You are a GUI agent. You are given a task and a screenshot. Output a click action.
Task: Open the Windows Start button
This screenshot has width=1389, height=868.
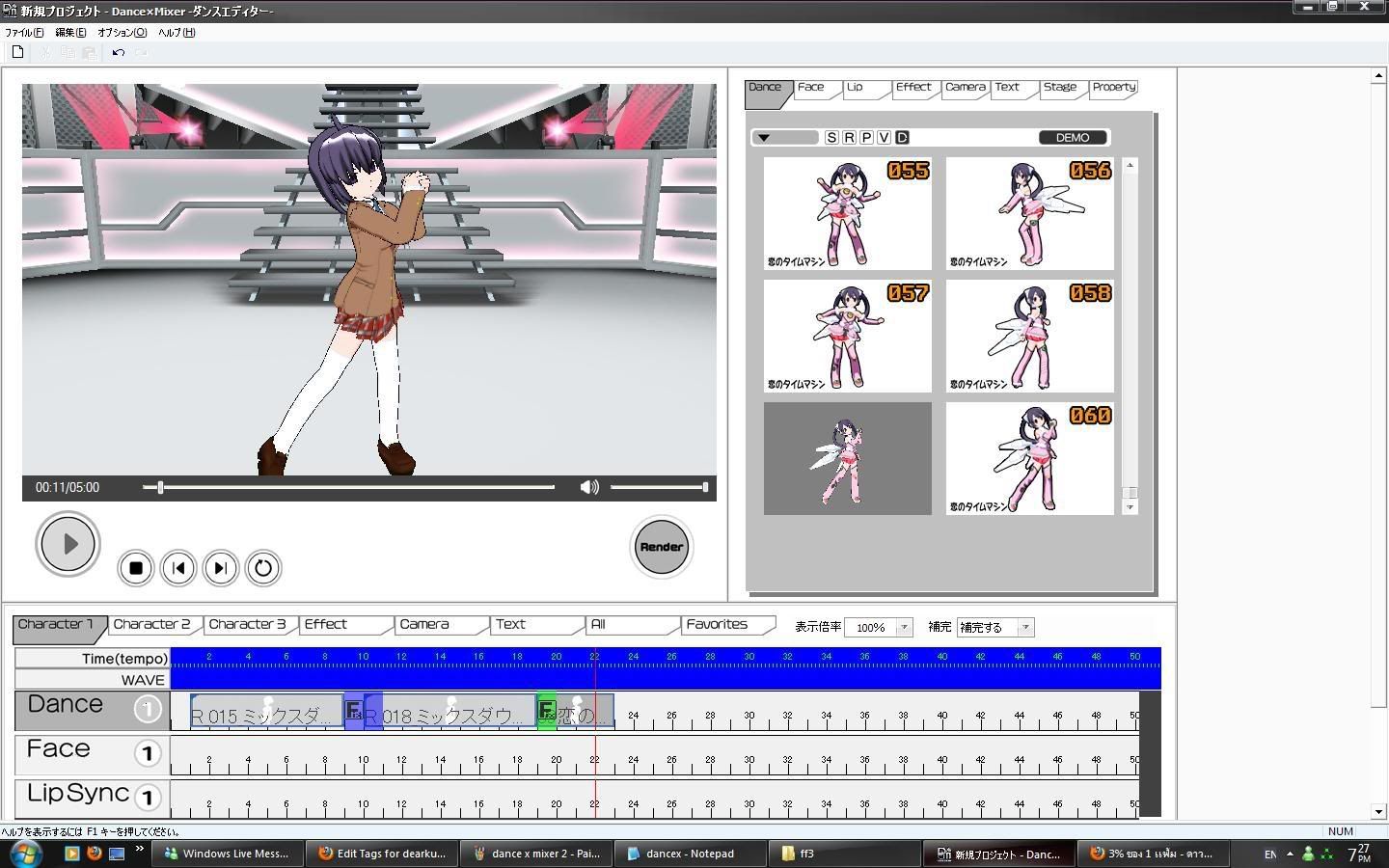click(x=24, y=854)
